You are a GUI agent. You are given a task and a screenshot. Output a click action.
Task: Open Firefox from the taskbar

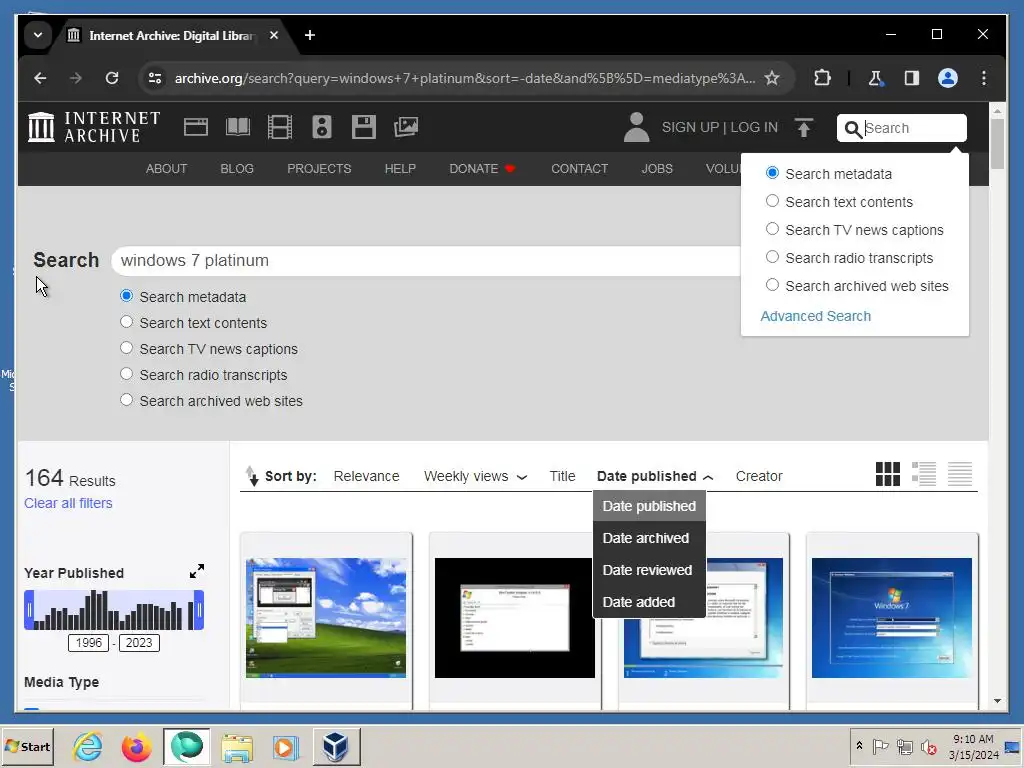136,746
